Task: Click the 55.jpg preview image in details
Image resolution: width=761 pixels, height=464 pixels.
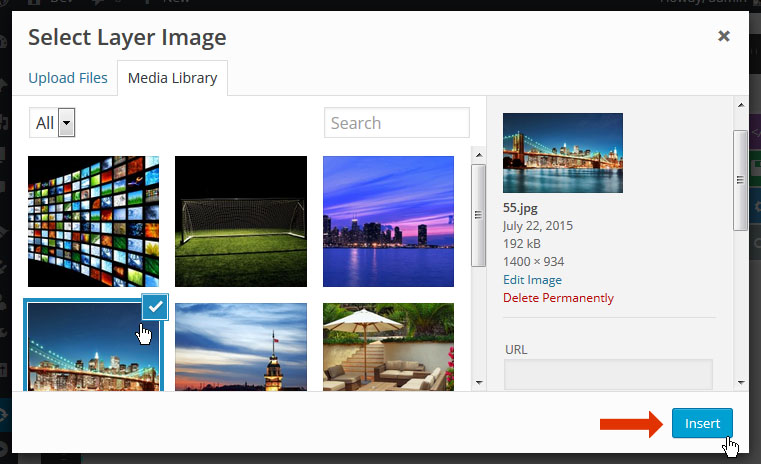Action: [x=562, y=153]
